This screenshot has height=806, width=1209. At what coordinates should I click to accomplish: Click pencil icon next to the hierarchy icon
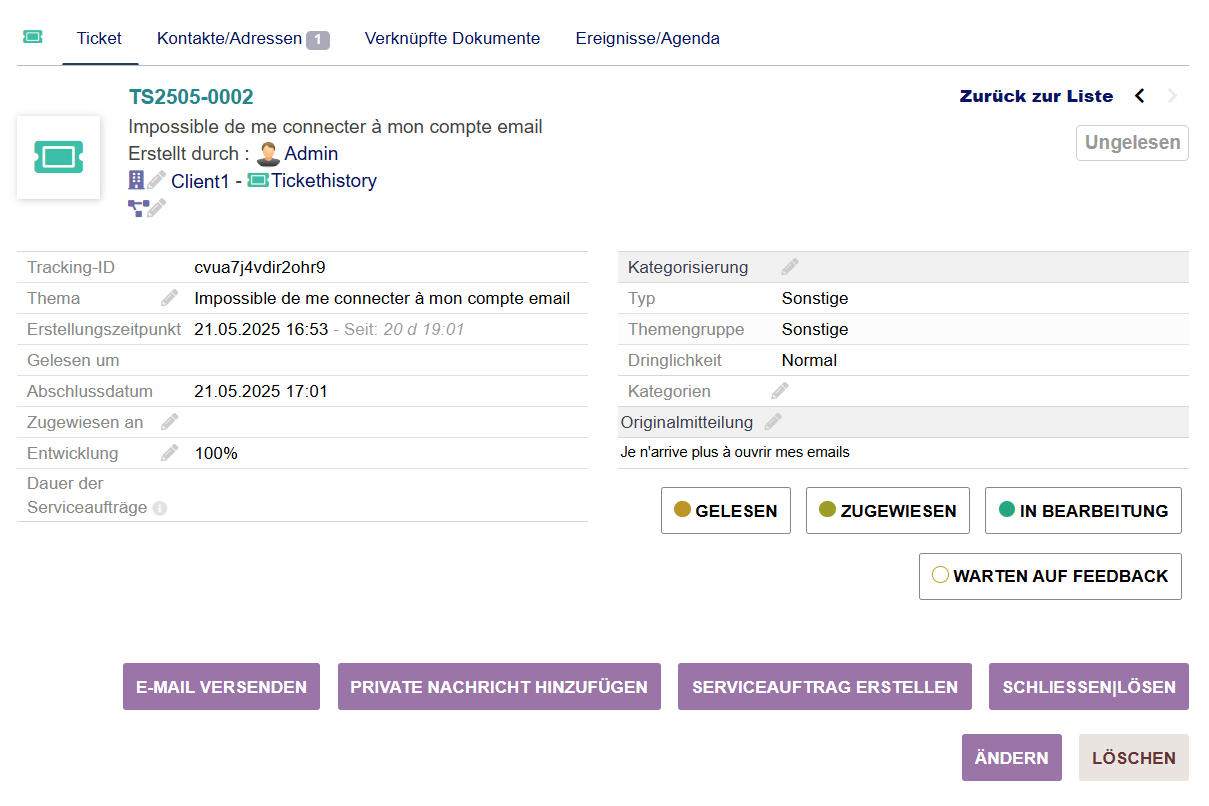157,208
